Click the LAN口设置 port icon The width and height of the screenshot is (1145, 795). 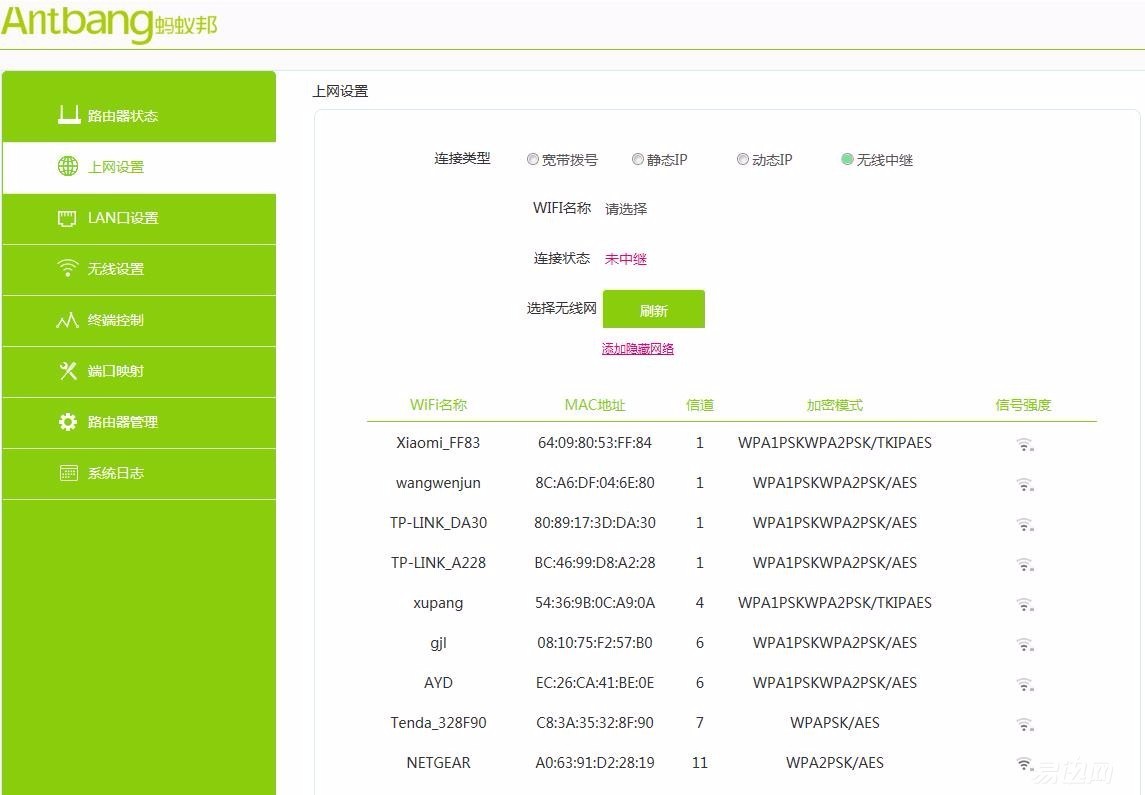click(67, 217)
